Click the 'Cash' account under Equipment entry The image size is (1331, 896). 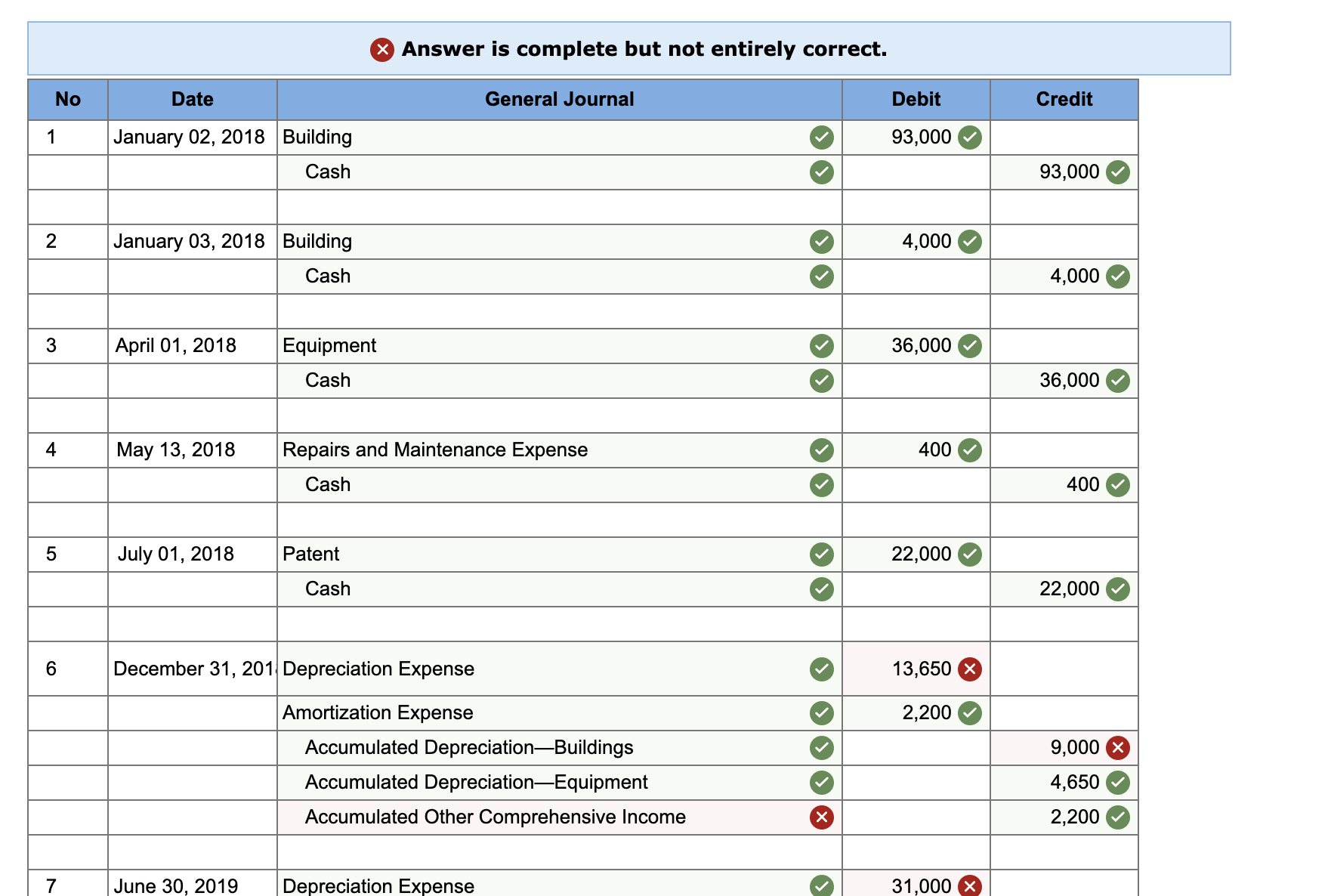pos(560,381)
